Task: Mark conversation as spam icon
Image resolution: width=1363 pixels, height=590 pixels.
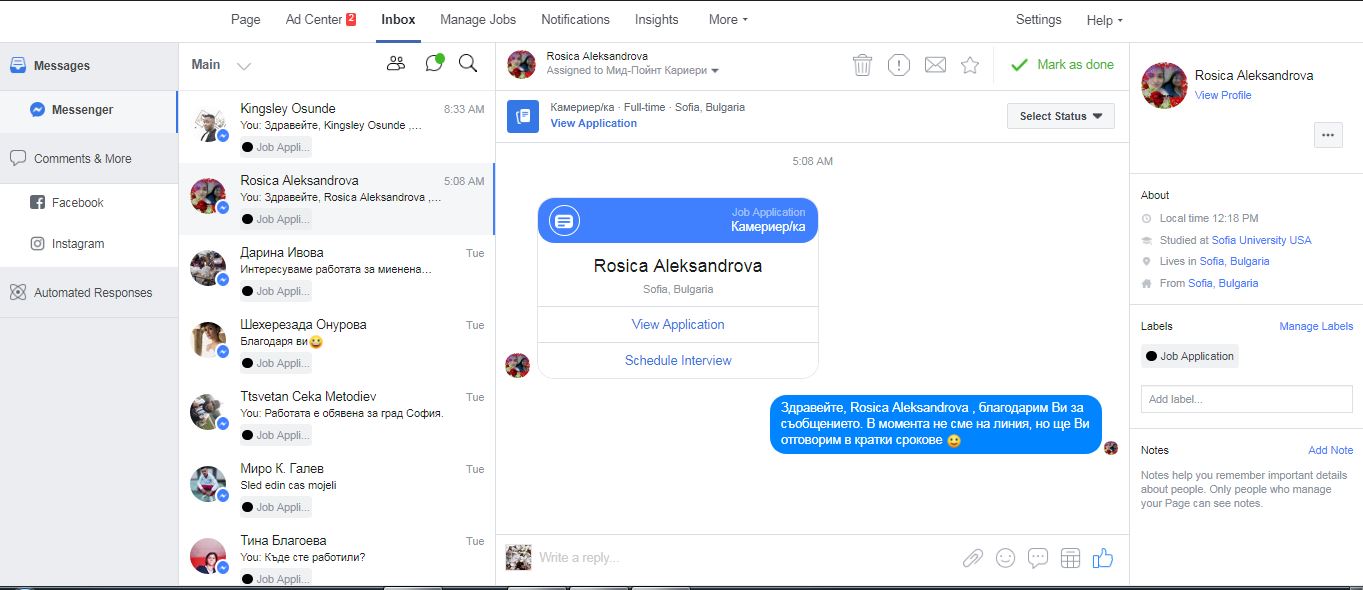Action: click(x=899, y=65)
